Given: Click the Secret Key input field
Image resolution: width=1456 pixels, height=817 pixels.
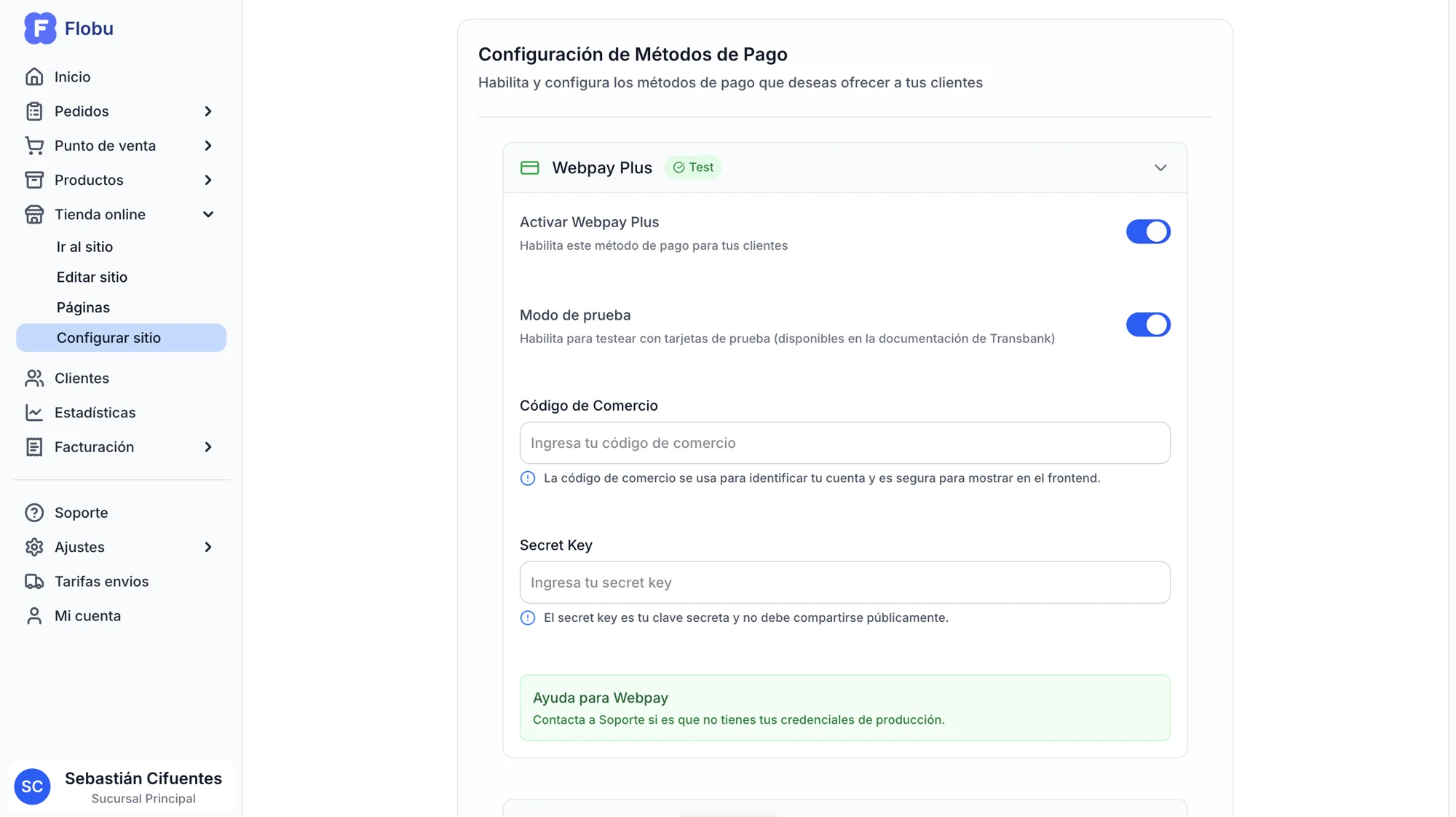Looking at the screenshot, I should pos(844,583).
